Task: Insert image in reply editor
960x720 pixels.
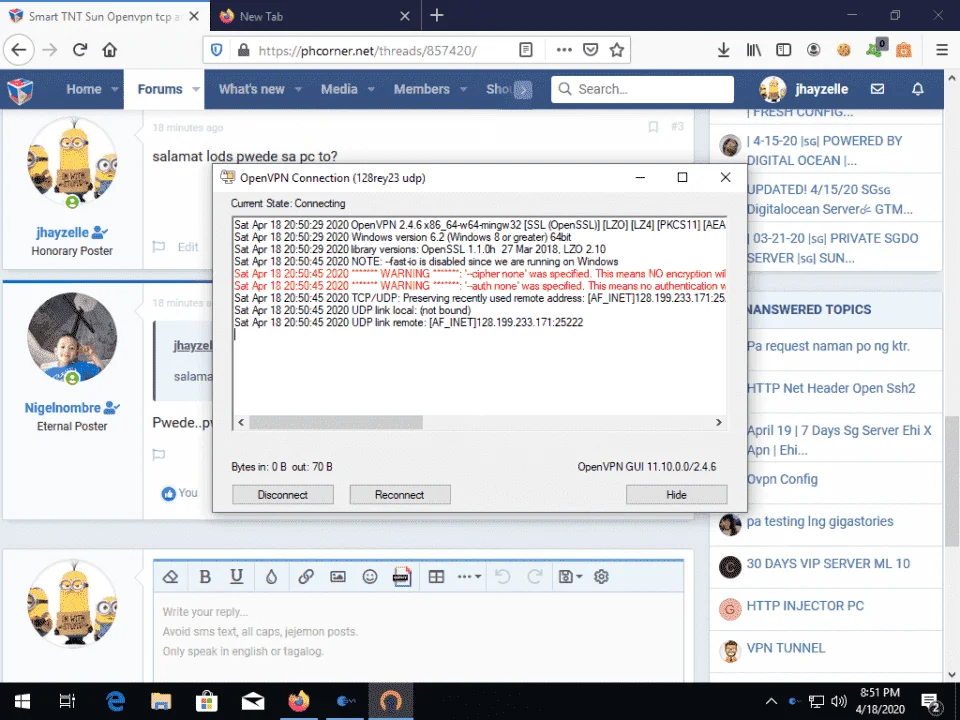Action: coord(337,576)
